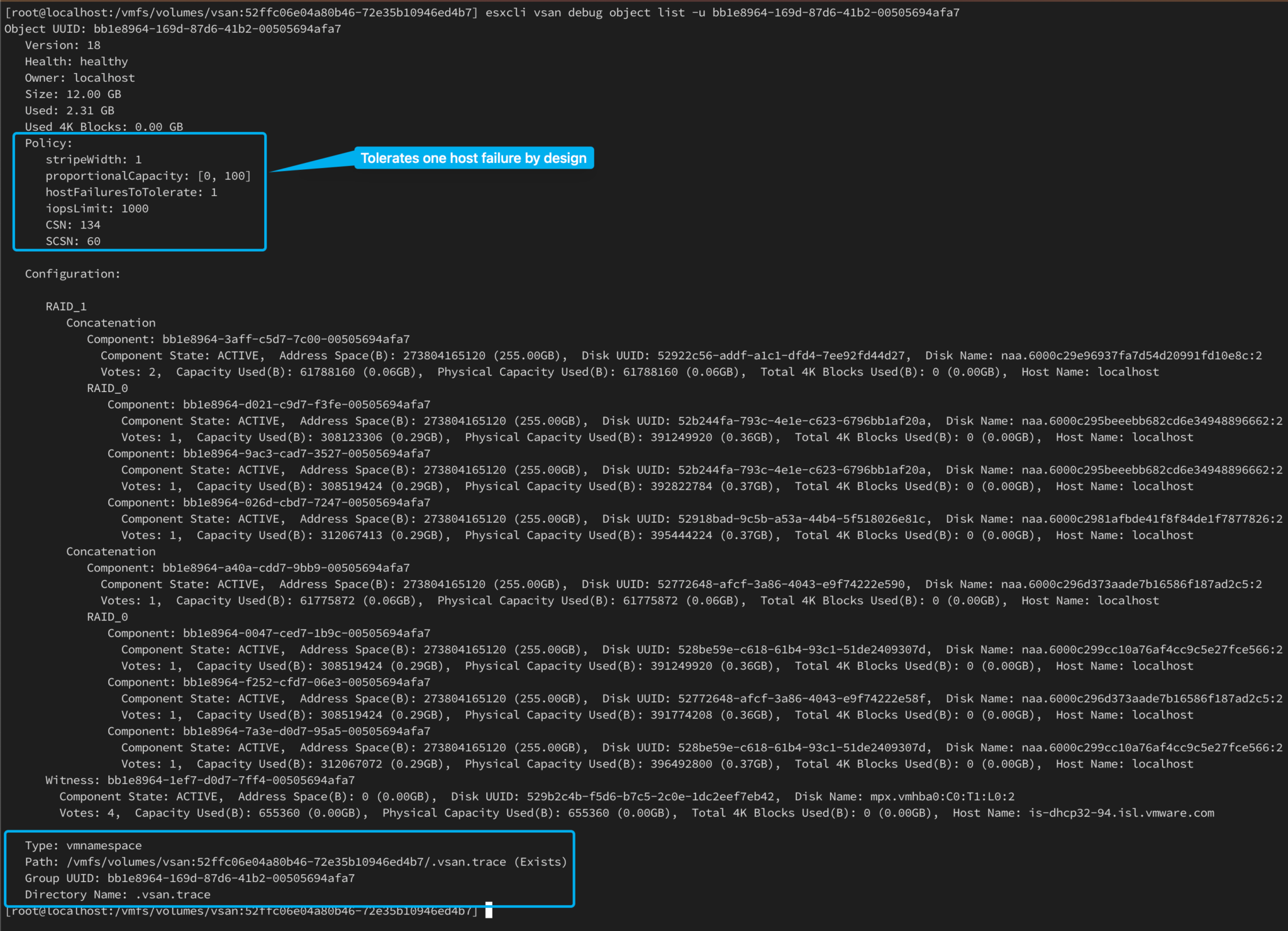This screenshot has height=931, width=1288.
Task: Select the Size: 12.00 GB value
Action: pos(72,94)
